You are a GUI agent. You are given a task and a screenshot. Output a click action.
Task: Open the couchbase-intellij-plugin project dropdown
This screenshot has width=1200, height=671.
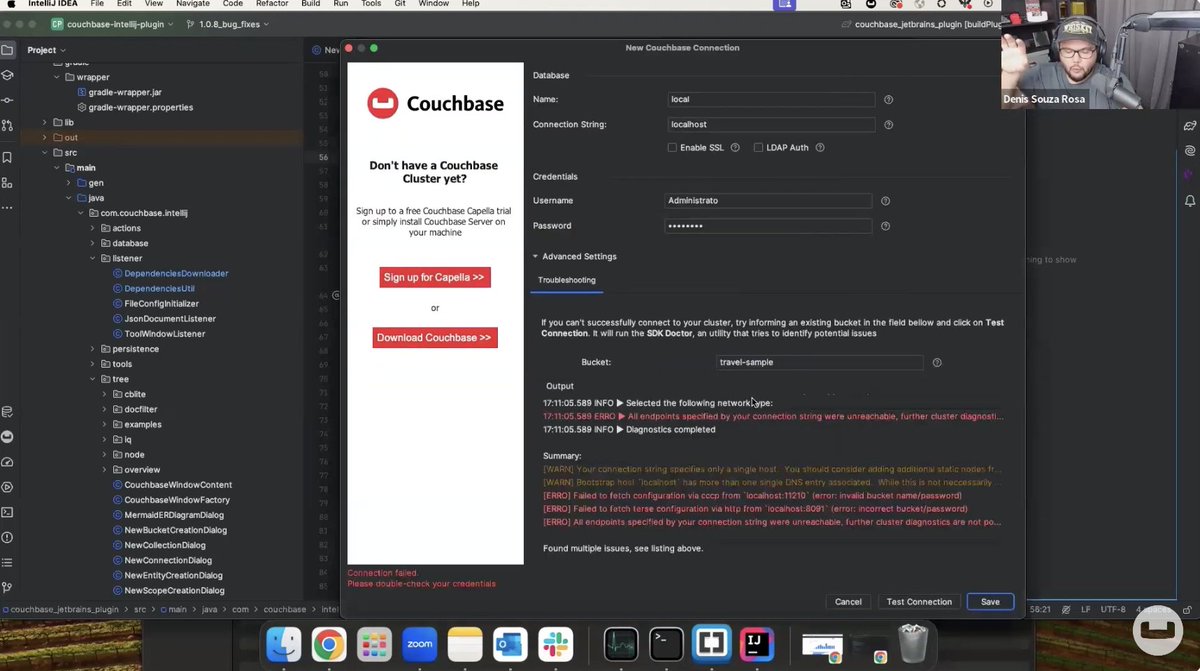(111, 23)
